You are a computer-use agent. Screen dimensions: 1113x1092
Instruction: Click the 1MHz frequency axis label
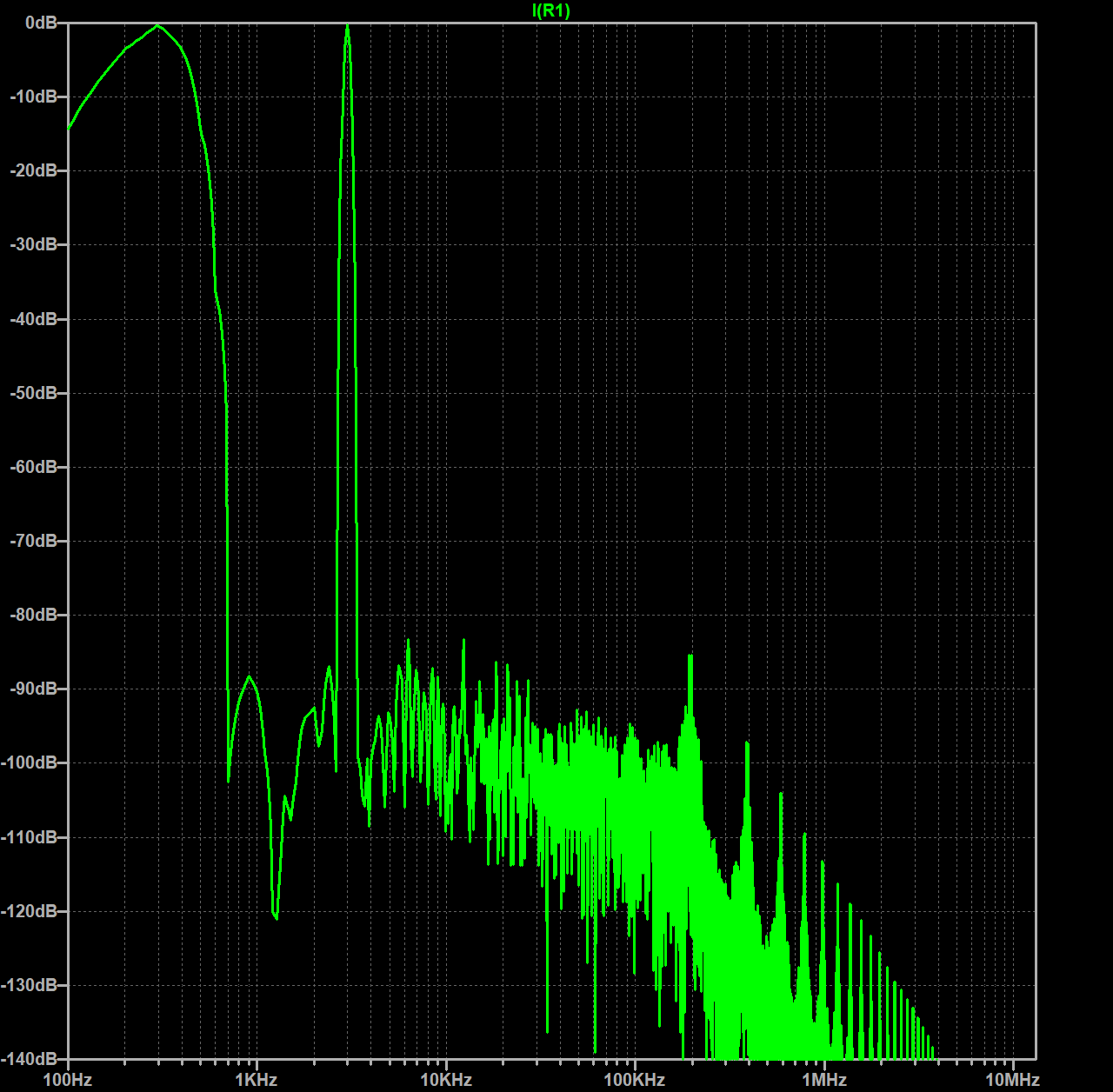(824, 1080)
